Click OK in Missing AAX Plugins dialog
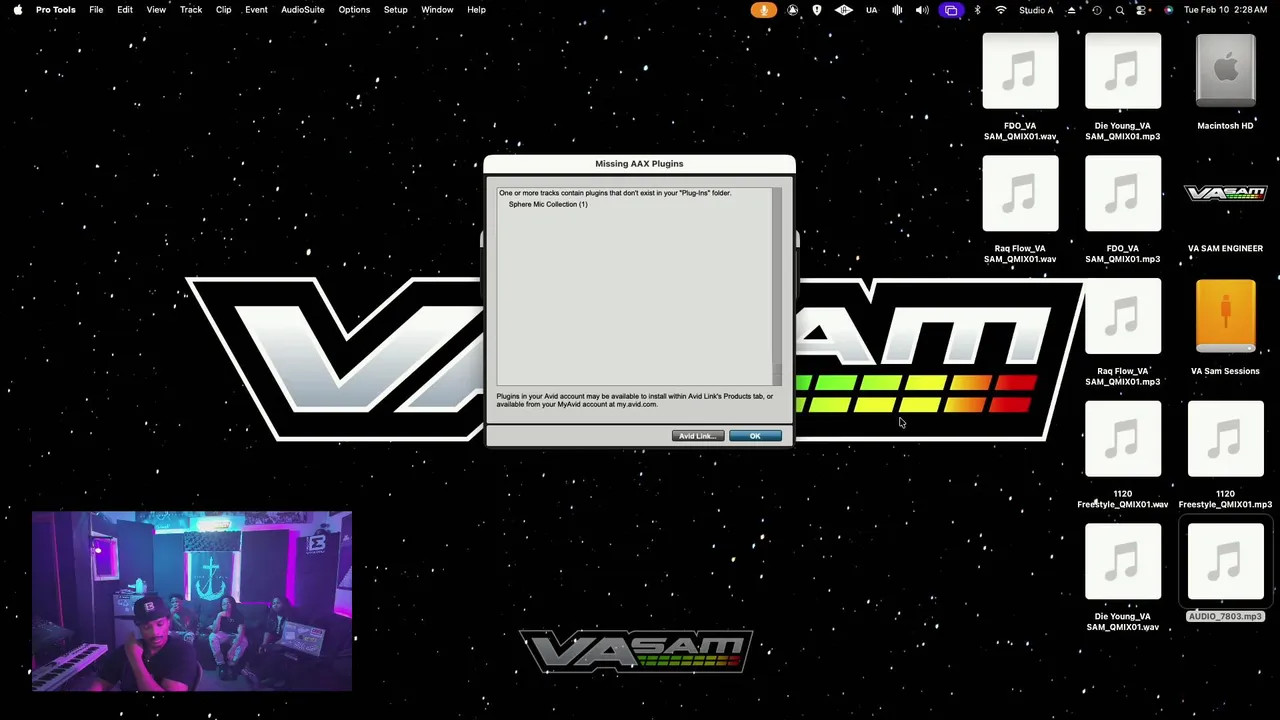The image size is (1280, 720). point(755,436)
